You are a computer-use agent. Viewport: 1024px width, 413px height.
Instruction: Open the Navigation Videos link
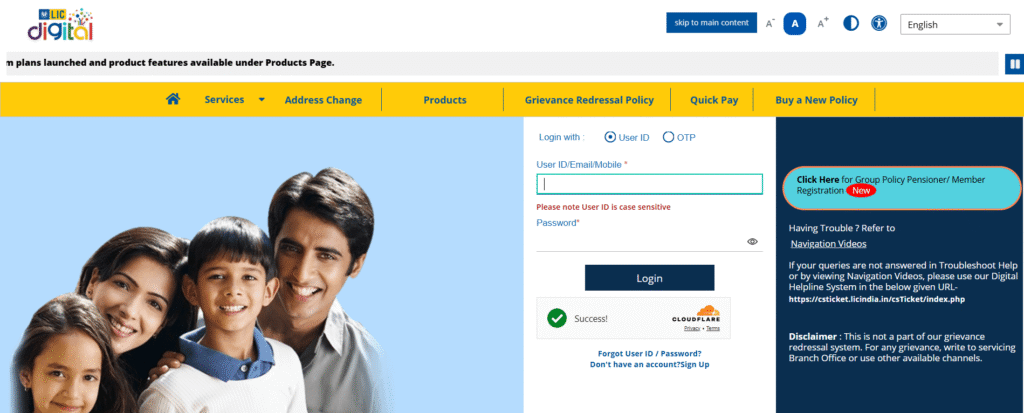[828, 244]
